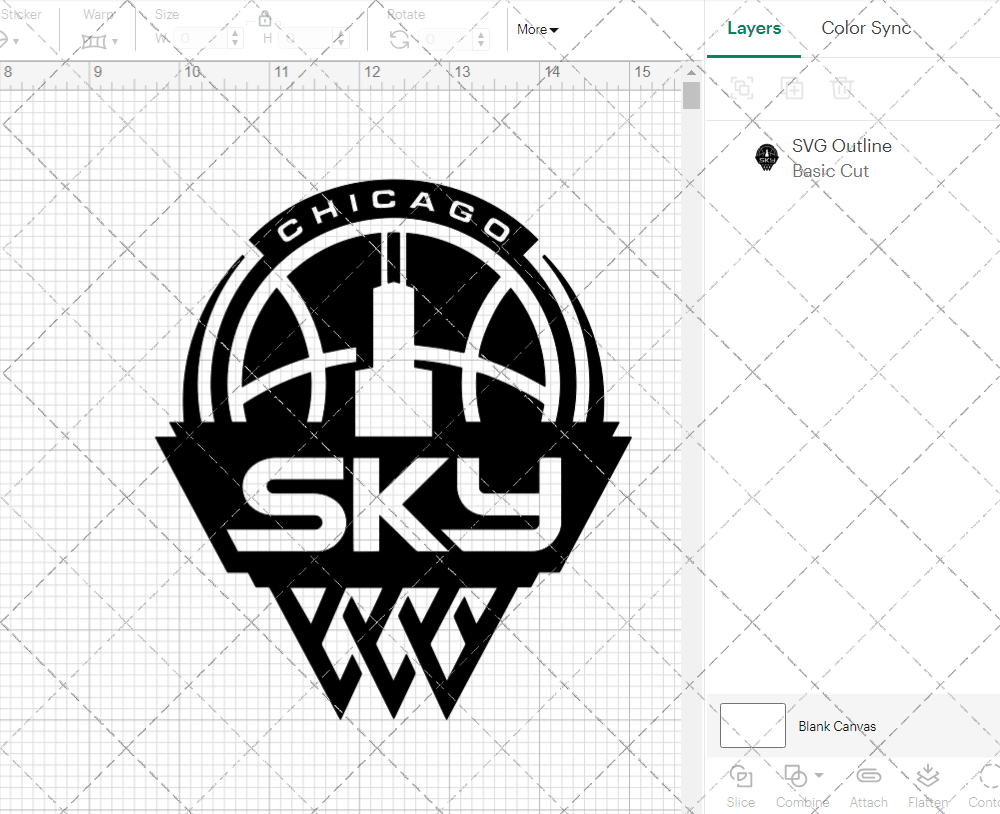The width and height of the screenshot is (1000, 814).
Task: Click the Group icon in the Layers panel
Action: click(x=742, y=88)
